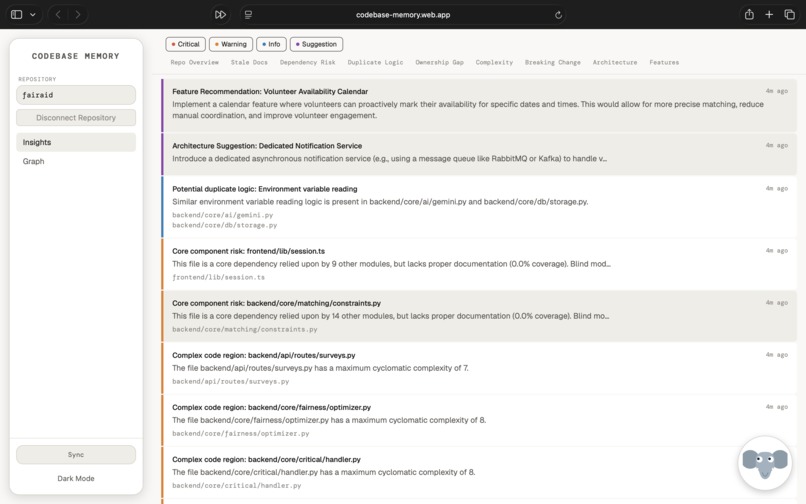Click the backend/core/matching/constraints.py file path
Viewport: 806px width, 504px height.
[x=245, y=329]
